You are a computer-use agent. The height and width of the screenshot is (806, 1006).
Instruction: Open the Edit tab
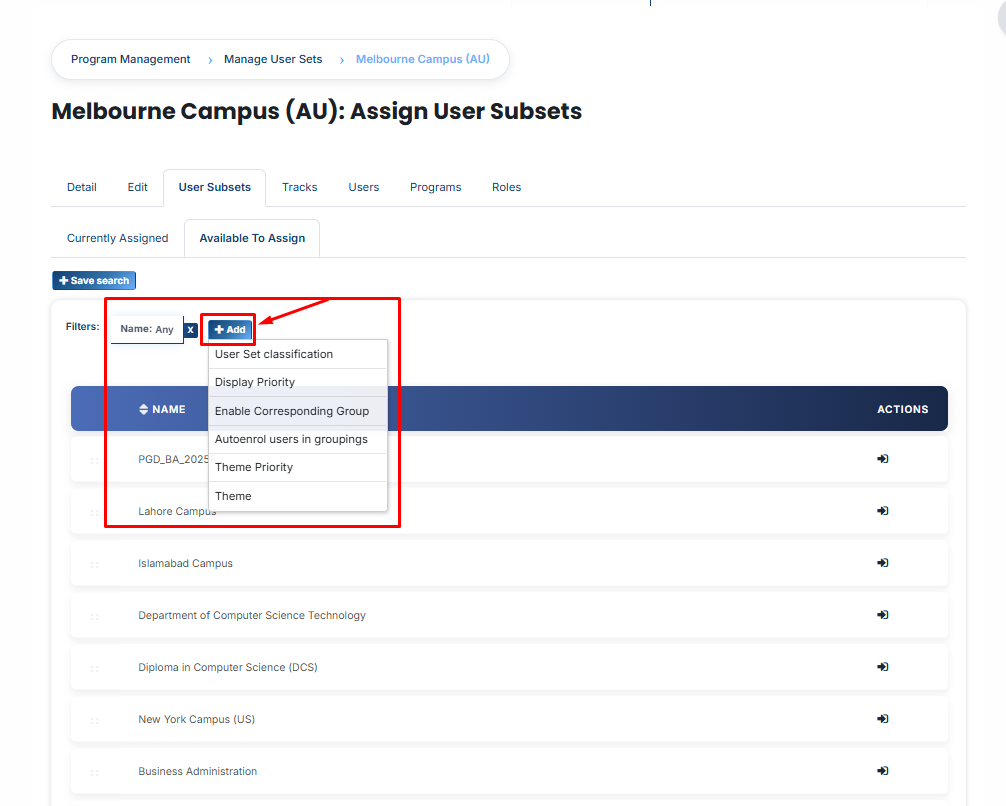point(137,187)
